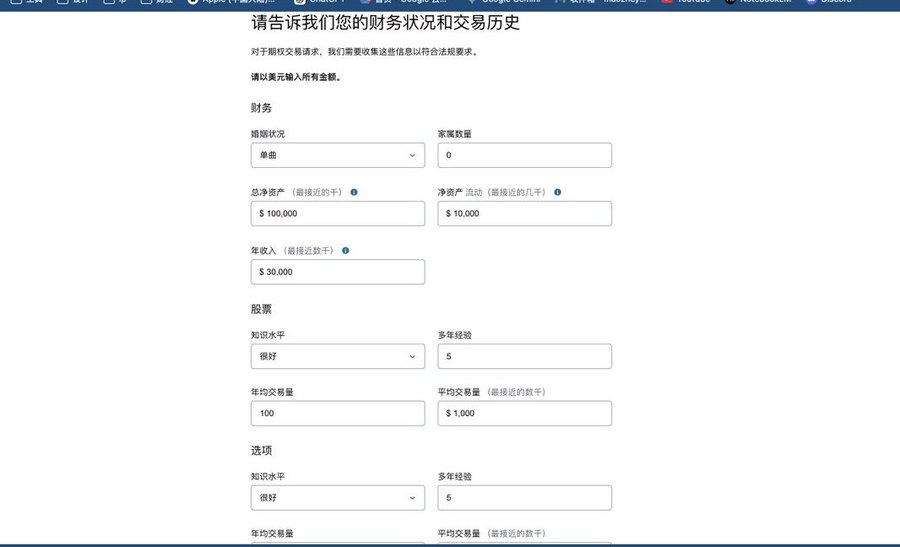Click the 选项 section title
Screen dimensions: 900x547
pyautogui.click(x=261, y=451)
